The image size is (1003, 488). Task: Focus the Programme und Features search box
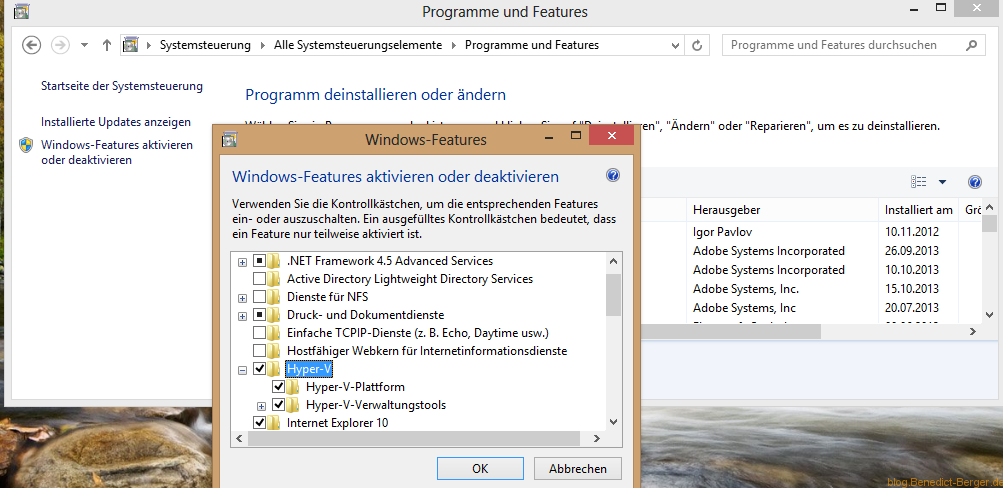(x=853, y=45)
